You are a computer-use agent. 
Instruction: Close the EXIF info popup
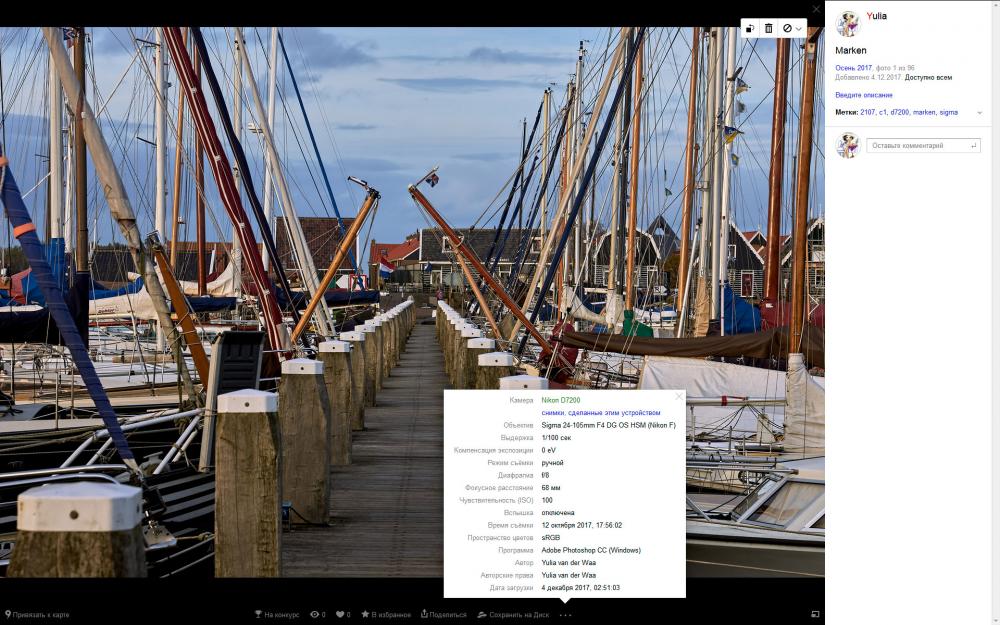click(x=679, y=397)
